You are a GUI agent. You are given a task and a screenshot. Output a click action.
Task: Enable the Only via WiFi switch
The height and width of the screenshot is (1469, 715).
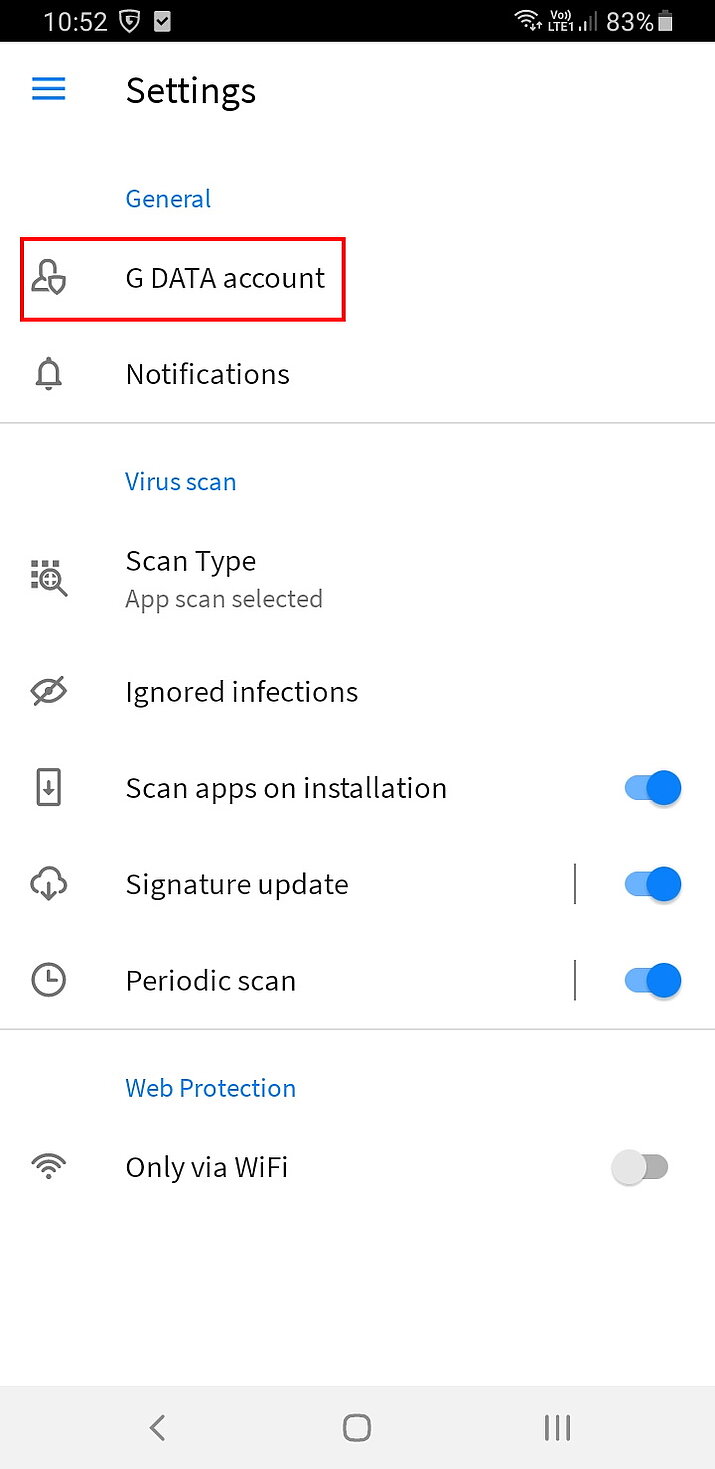[640, 1167]
